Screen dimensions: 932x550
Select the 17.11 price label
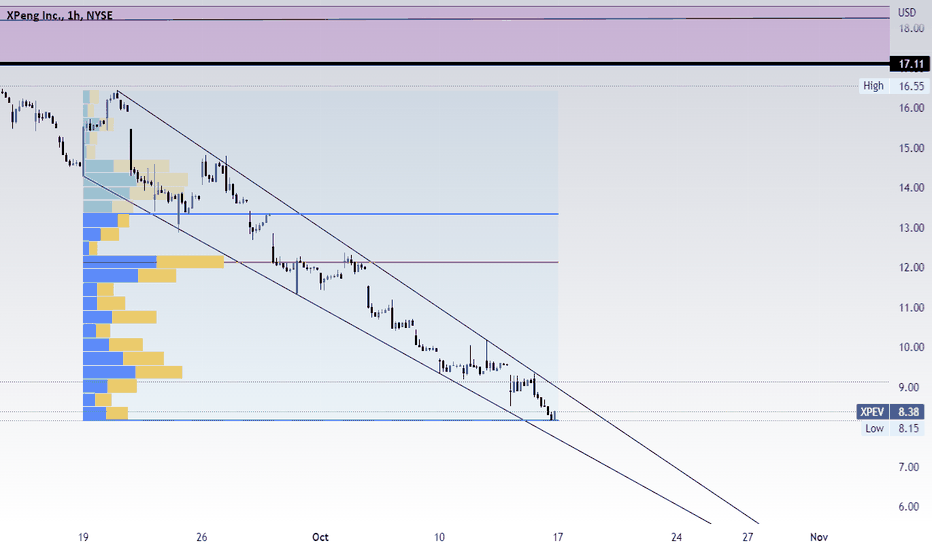pyautogui.click(x=911, y=64)
